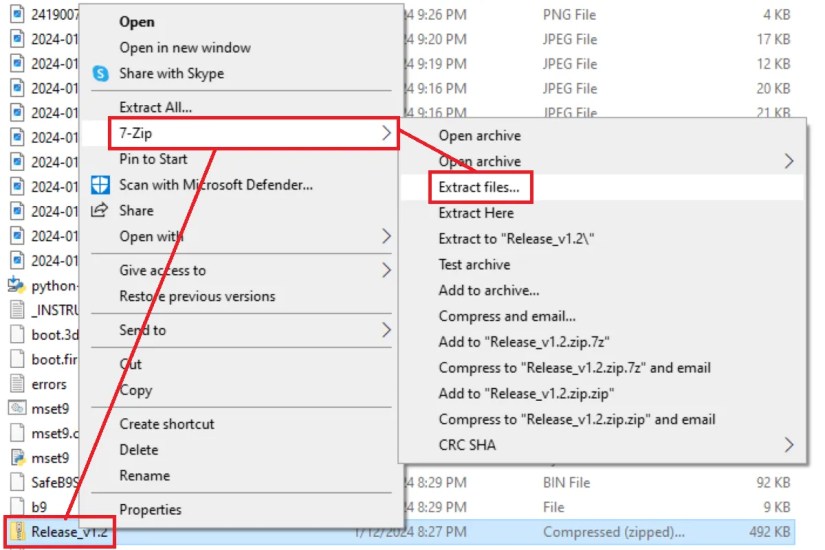
Task: Click the 492 KB size cell
Action: click(770, 532)
